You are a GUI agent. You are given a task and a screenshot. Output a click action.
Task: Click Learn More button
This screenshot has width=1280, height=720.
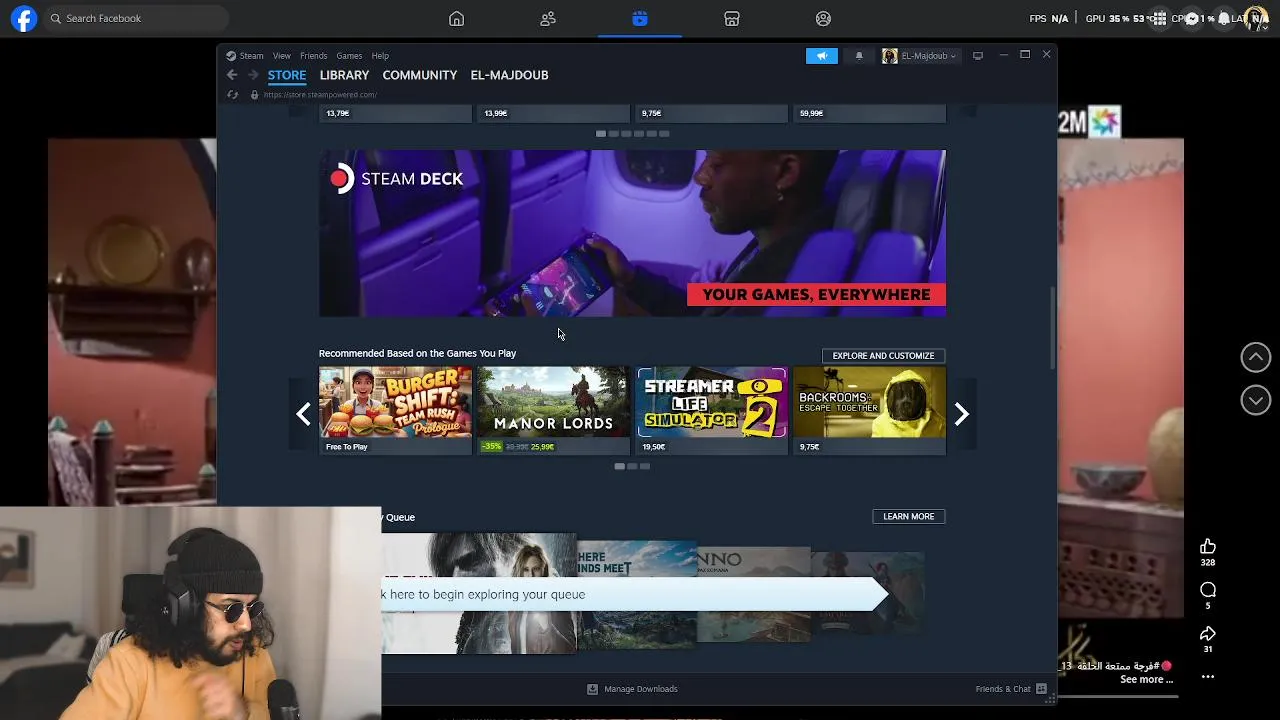coord(908,517)
